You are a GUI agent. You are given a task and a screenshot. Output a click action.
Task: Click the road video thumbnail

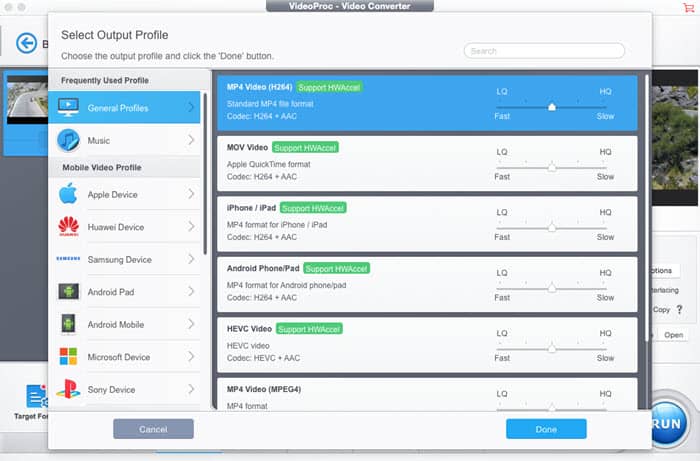[x=27, y=100]
